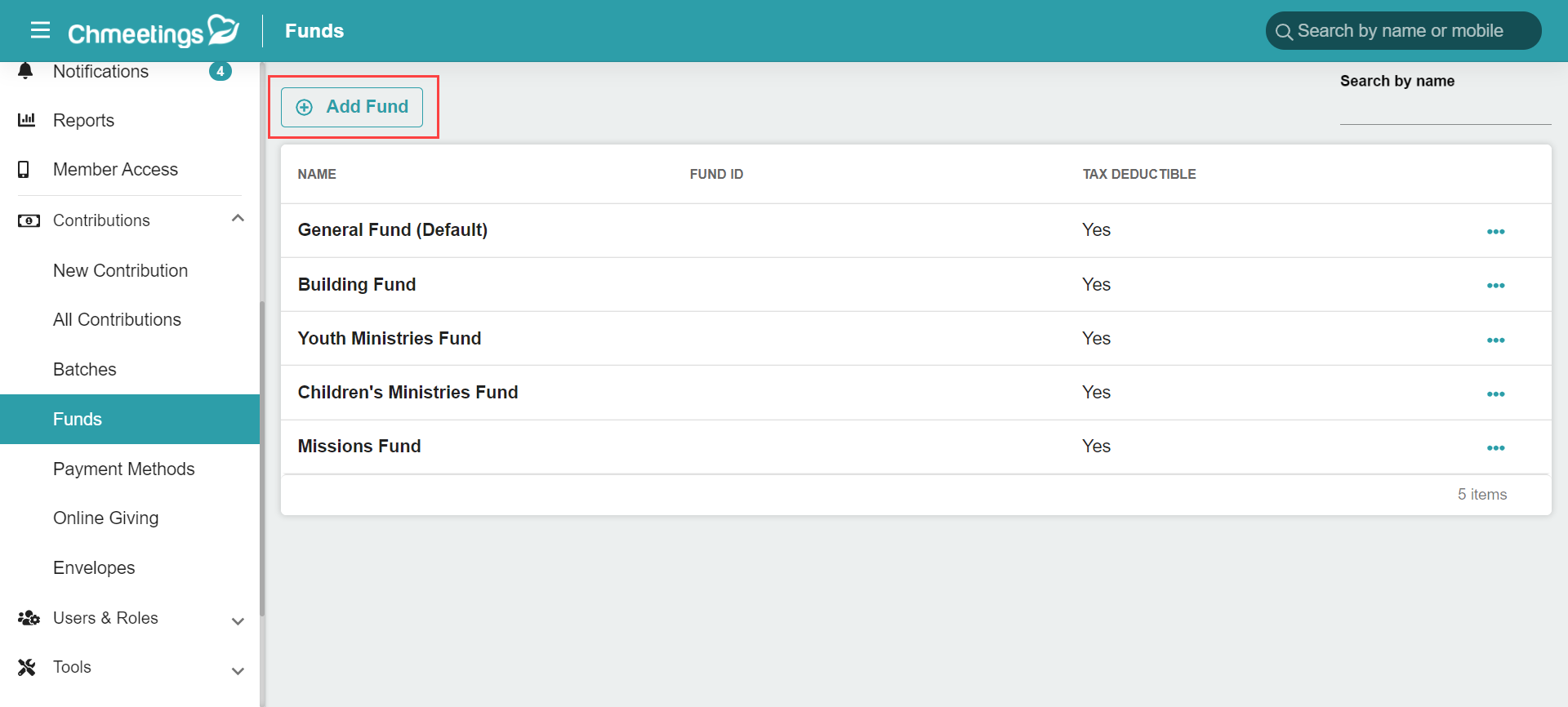Open the Batches page
The width and height of the screenshot is (1568, 707).
pyautogui.click(x=84, y=369)
